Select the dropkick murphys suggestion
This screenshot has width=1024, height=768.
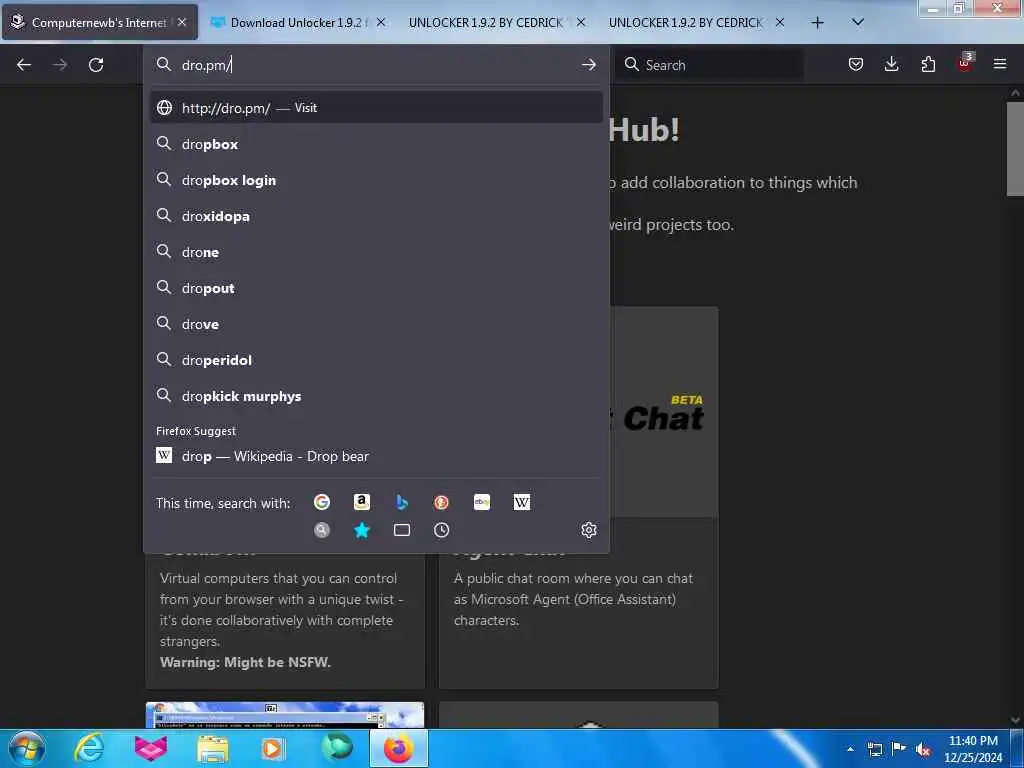[x=376, y=396]
